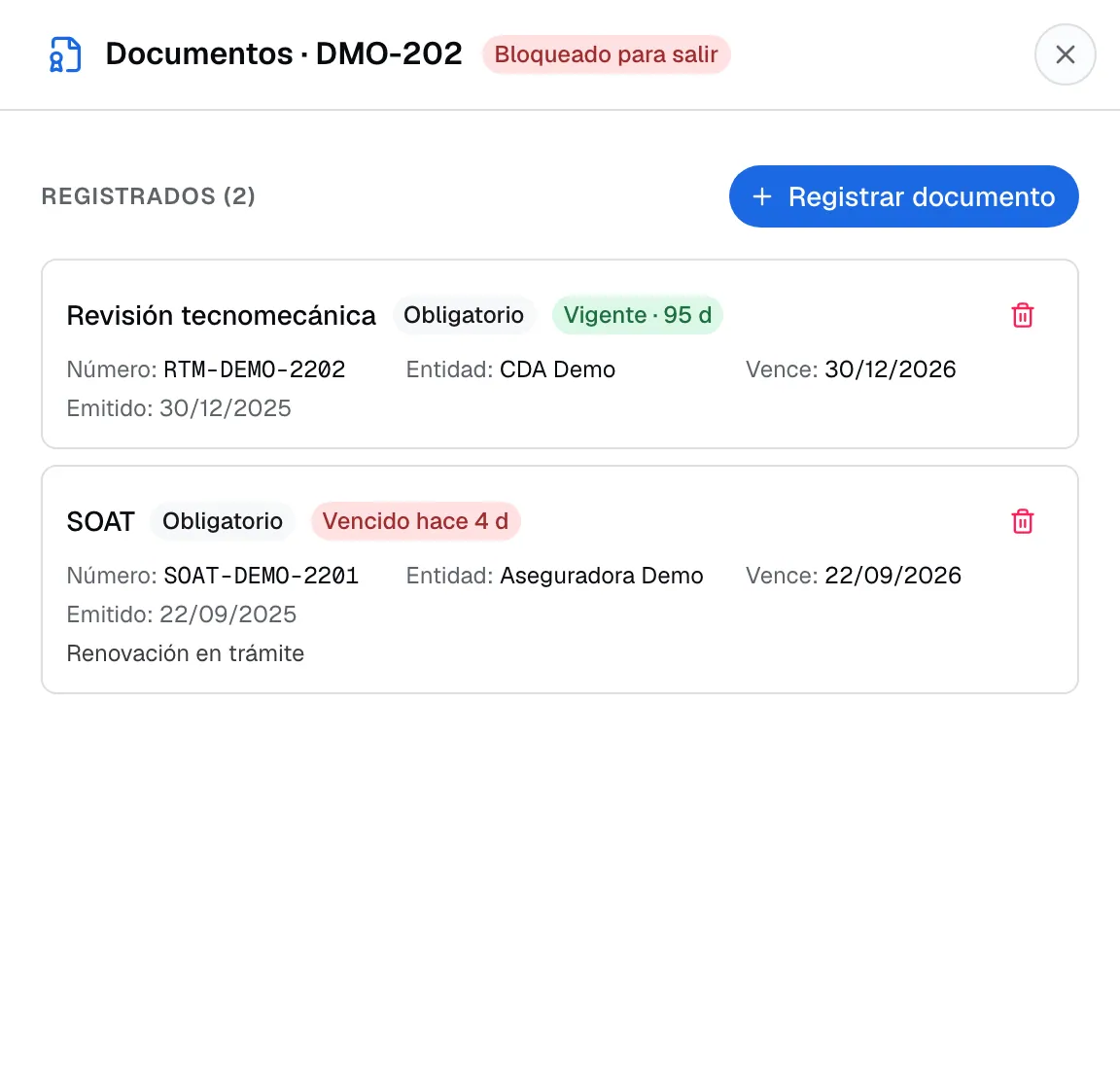Click the note Renovación en trámite
The image size is (1120, 1089).
click(x=186, y=653)
